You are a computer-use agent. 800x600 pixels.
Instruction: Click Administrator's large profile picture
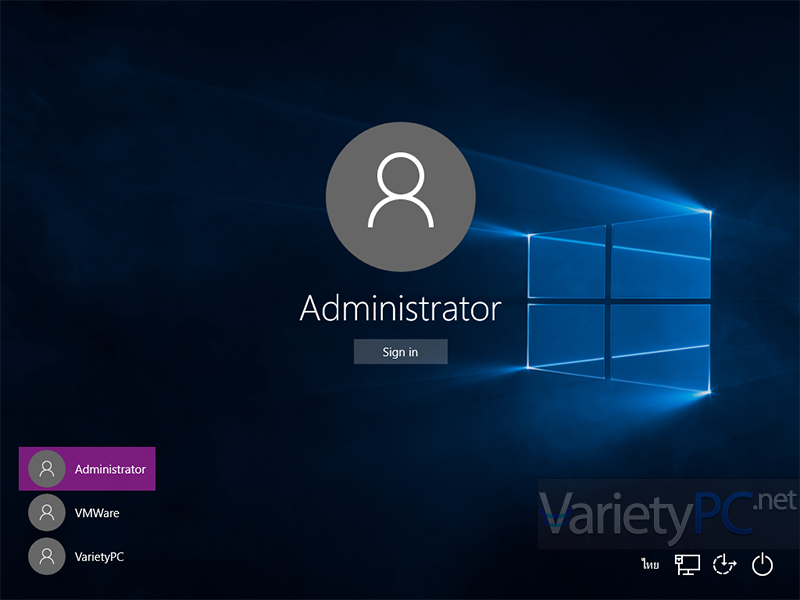400,197
